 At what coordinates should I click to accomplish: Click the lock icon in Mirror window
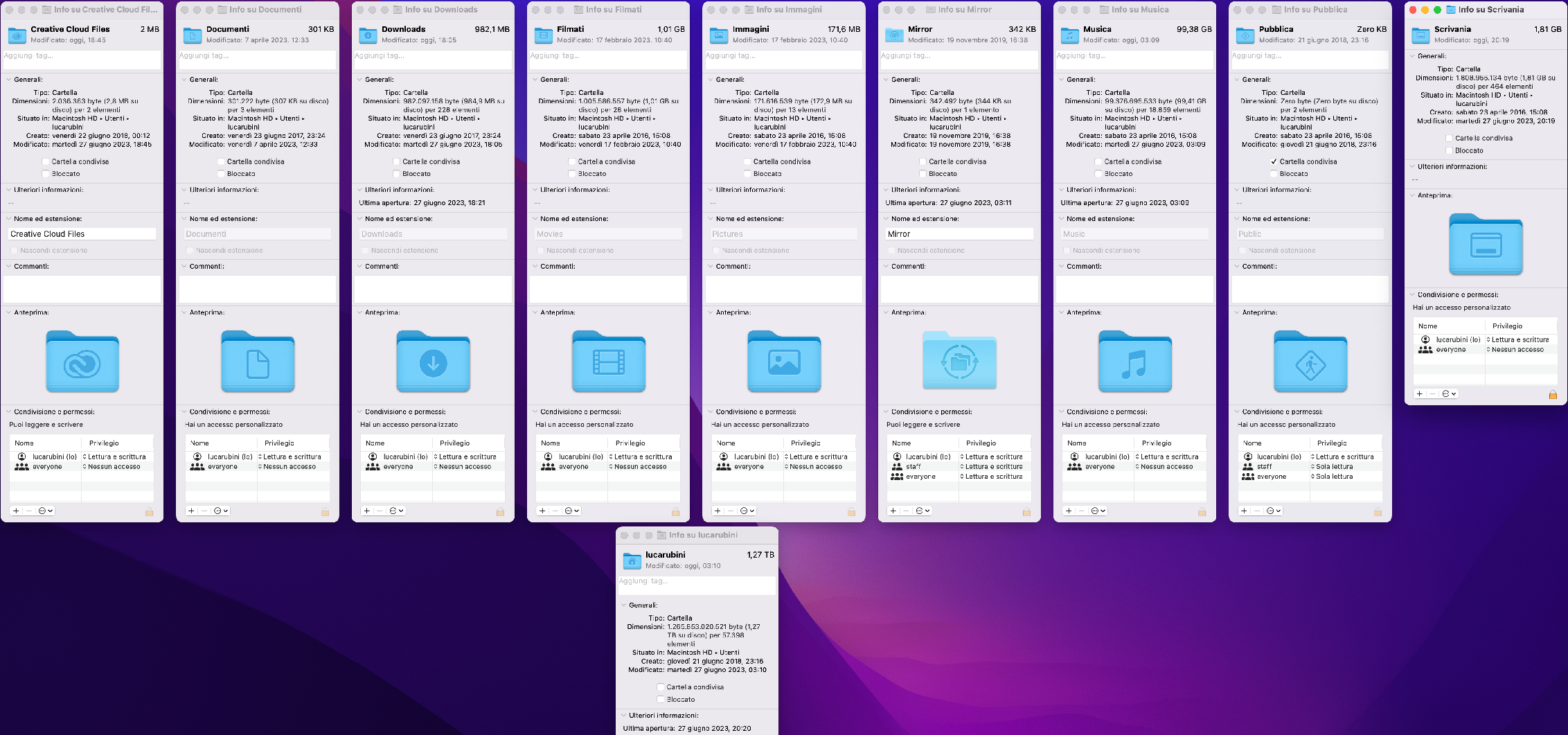[x=1026, y=511]
